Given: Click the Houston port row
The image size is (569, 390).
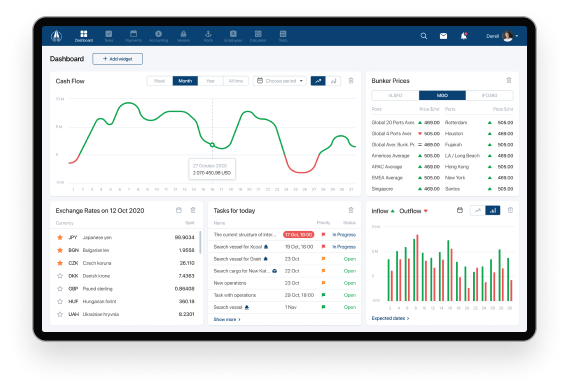Looking at the screenshot, I should (479, 134).
